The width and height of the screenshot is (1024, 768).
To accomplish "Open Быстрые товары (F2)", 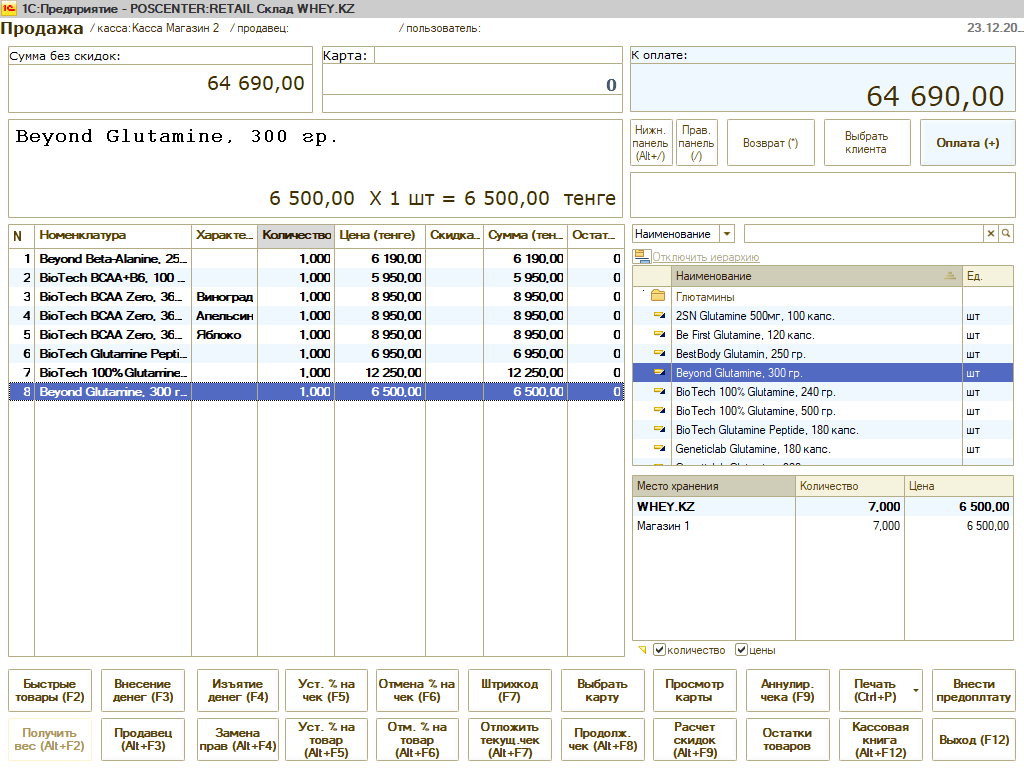I will (x=50, y=691).
